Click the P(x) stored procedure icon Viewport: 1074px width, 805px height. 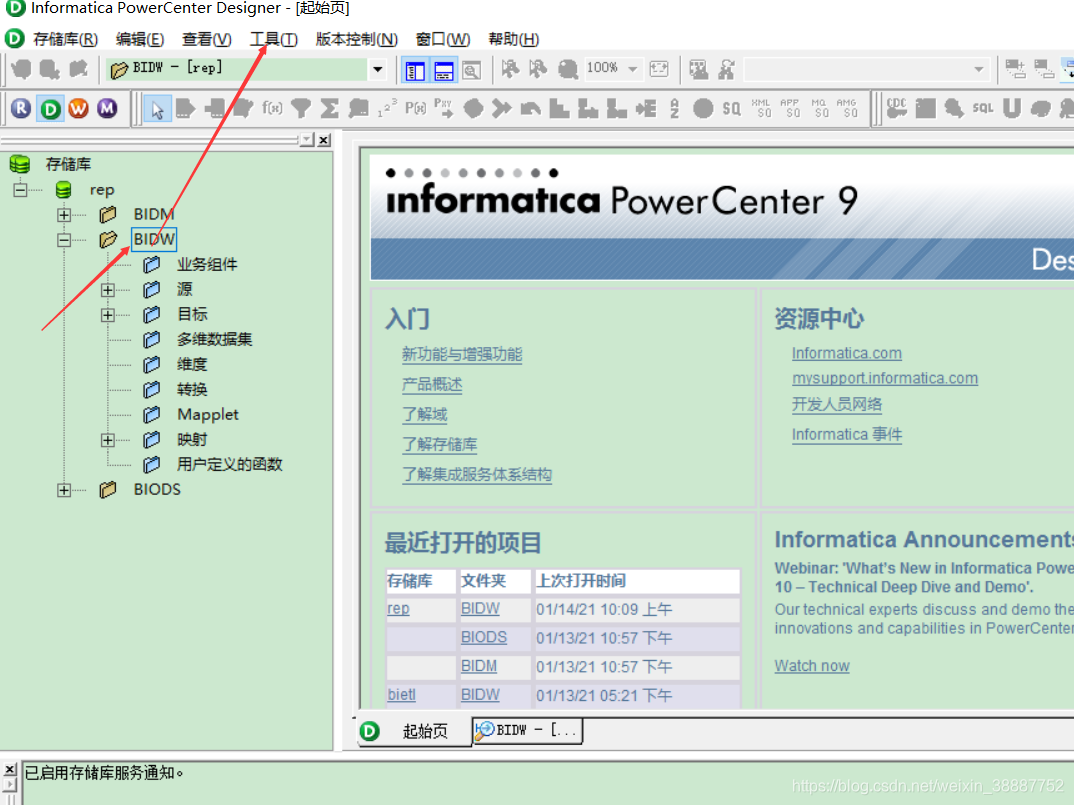point(416,108)
